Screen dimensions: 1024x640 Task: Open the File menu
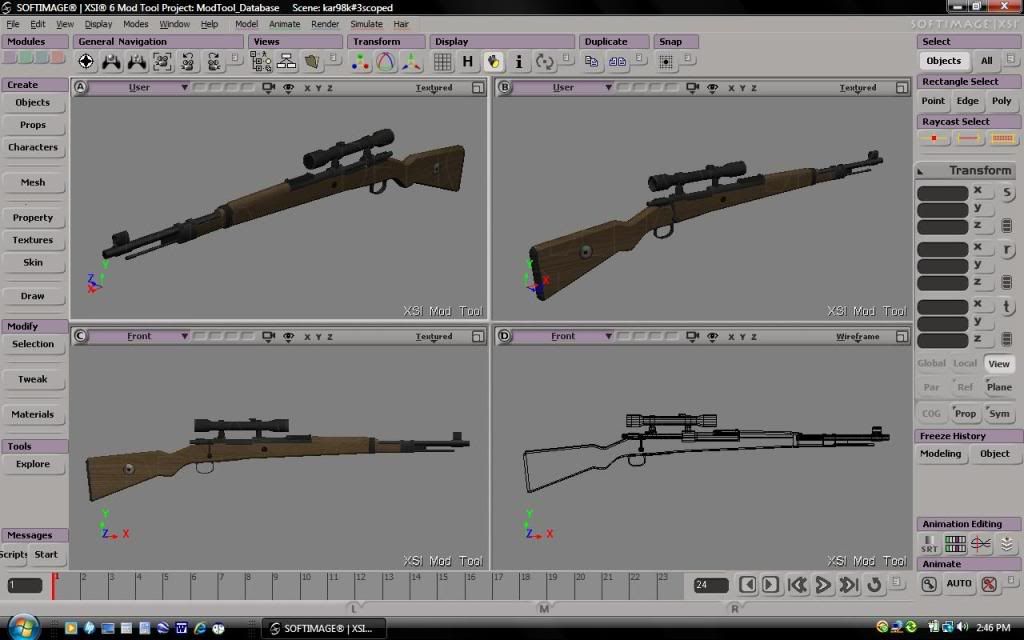click(12, 24)
